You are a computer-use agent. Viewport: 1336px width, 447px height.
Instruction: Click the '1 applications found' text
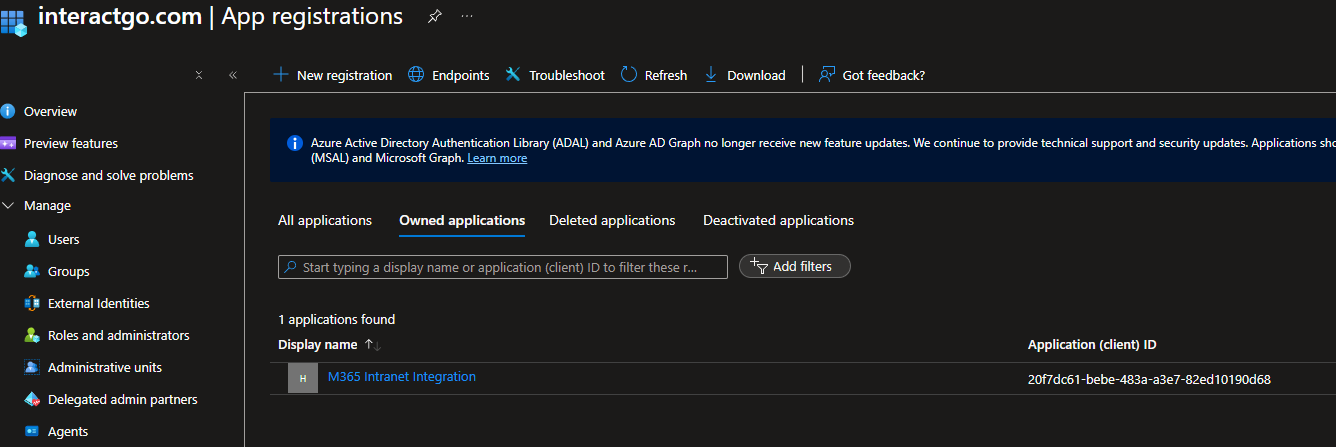tap(337, 320)
